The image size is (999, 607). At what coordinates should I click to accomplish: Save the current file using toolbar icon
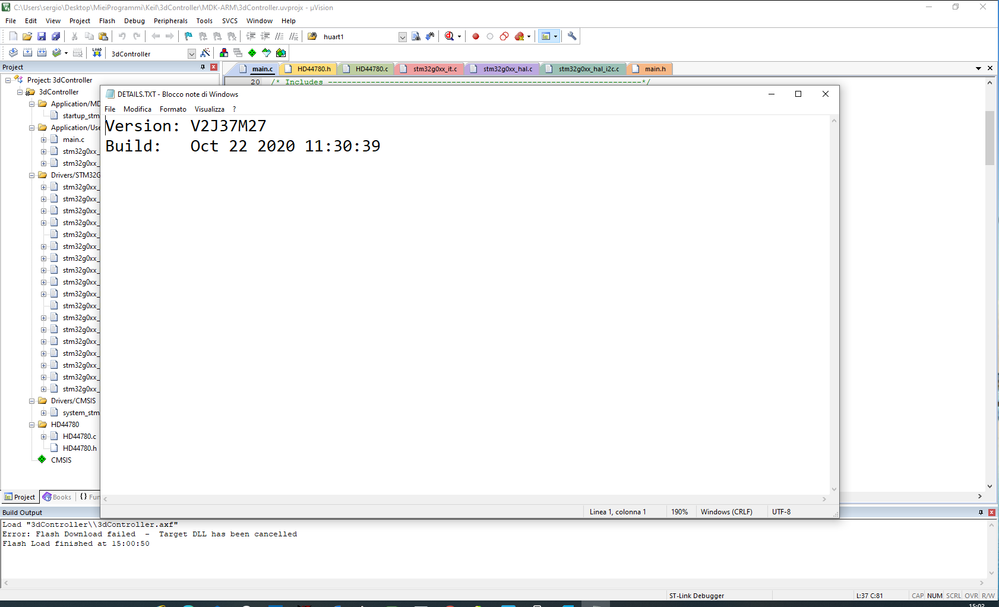(41, 36)
